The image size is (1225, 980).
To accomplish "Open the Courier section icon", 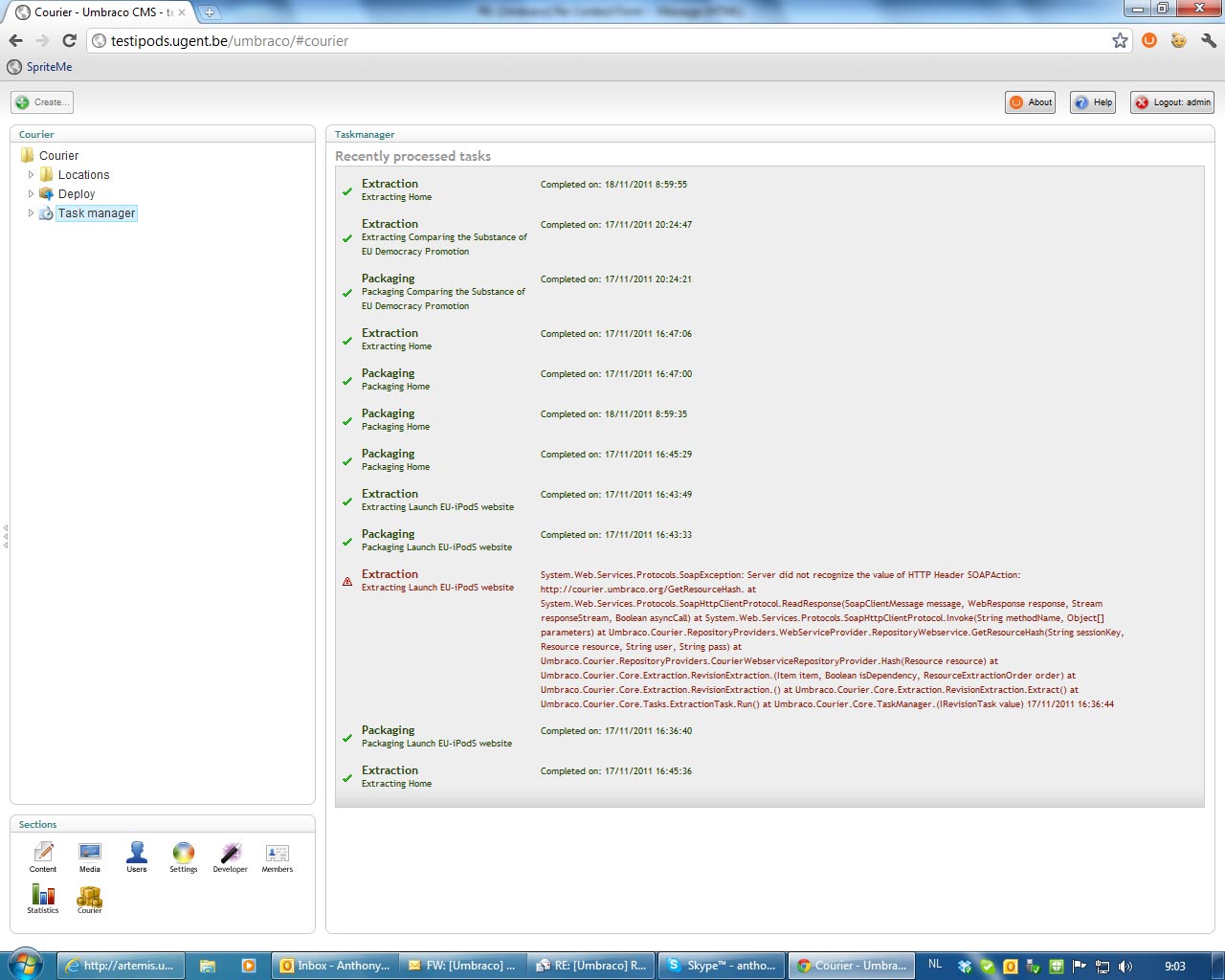I will point(90,899).
